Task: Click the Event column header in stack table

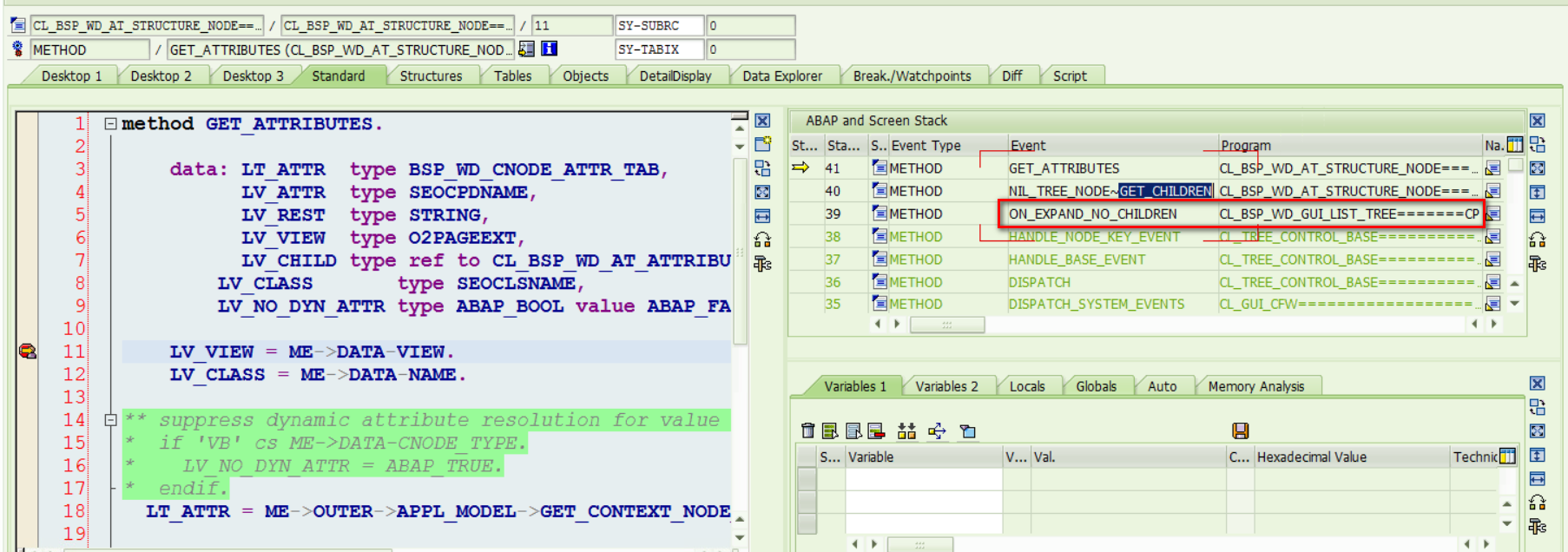Action: 1113,145
